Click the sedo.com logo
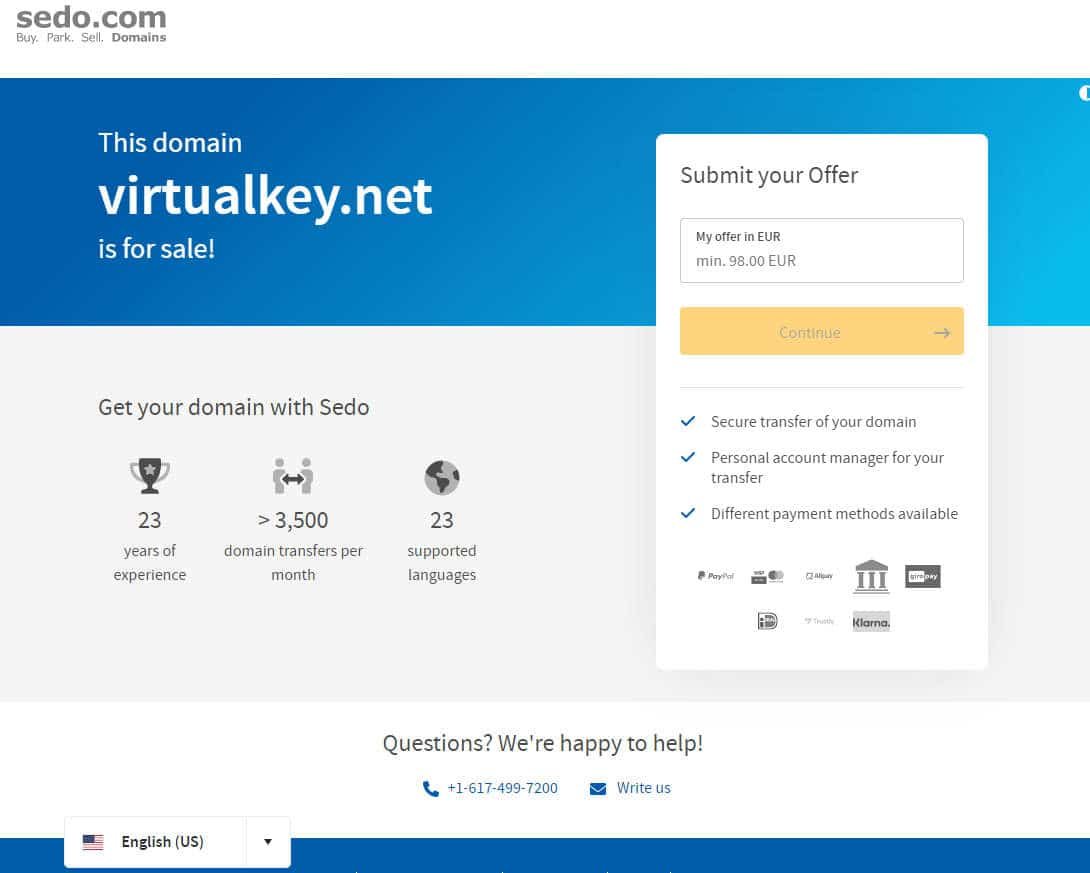 click(x=91, y=24)
